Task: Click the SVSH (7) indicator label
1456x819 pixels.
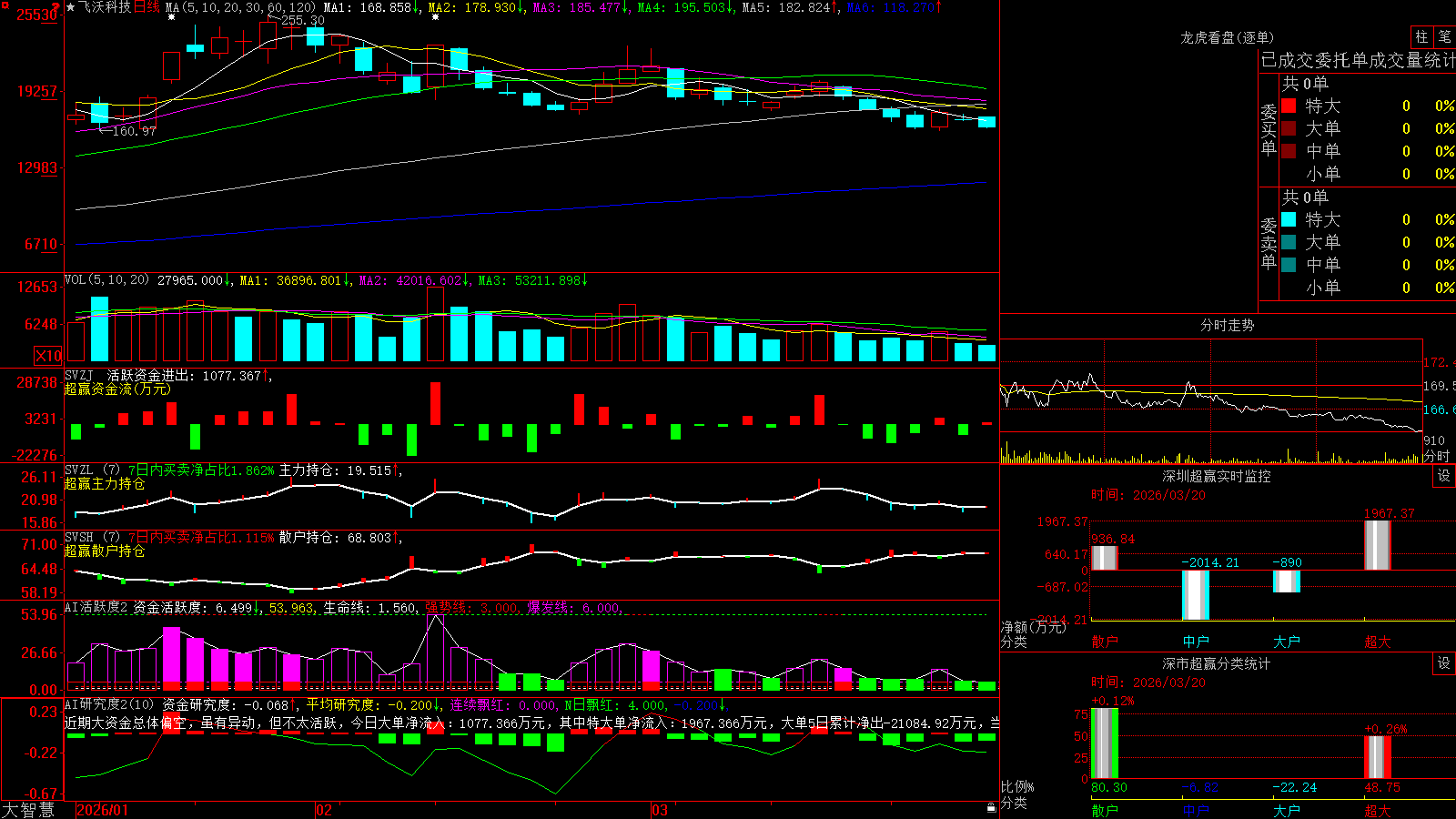Action: click(x=93, y=538)
